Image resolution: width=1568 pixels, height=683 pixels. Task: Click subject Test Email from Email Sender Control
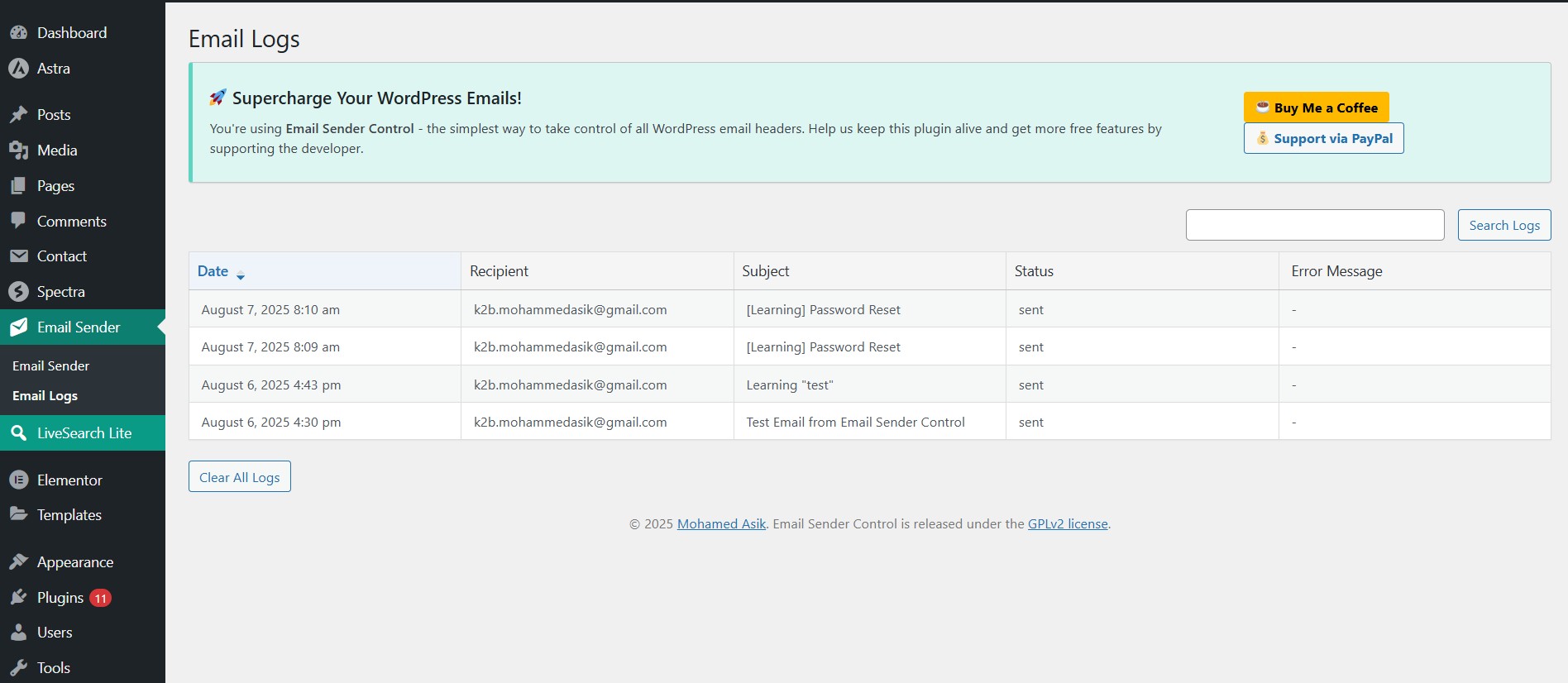[x=855, y=422]
